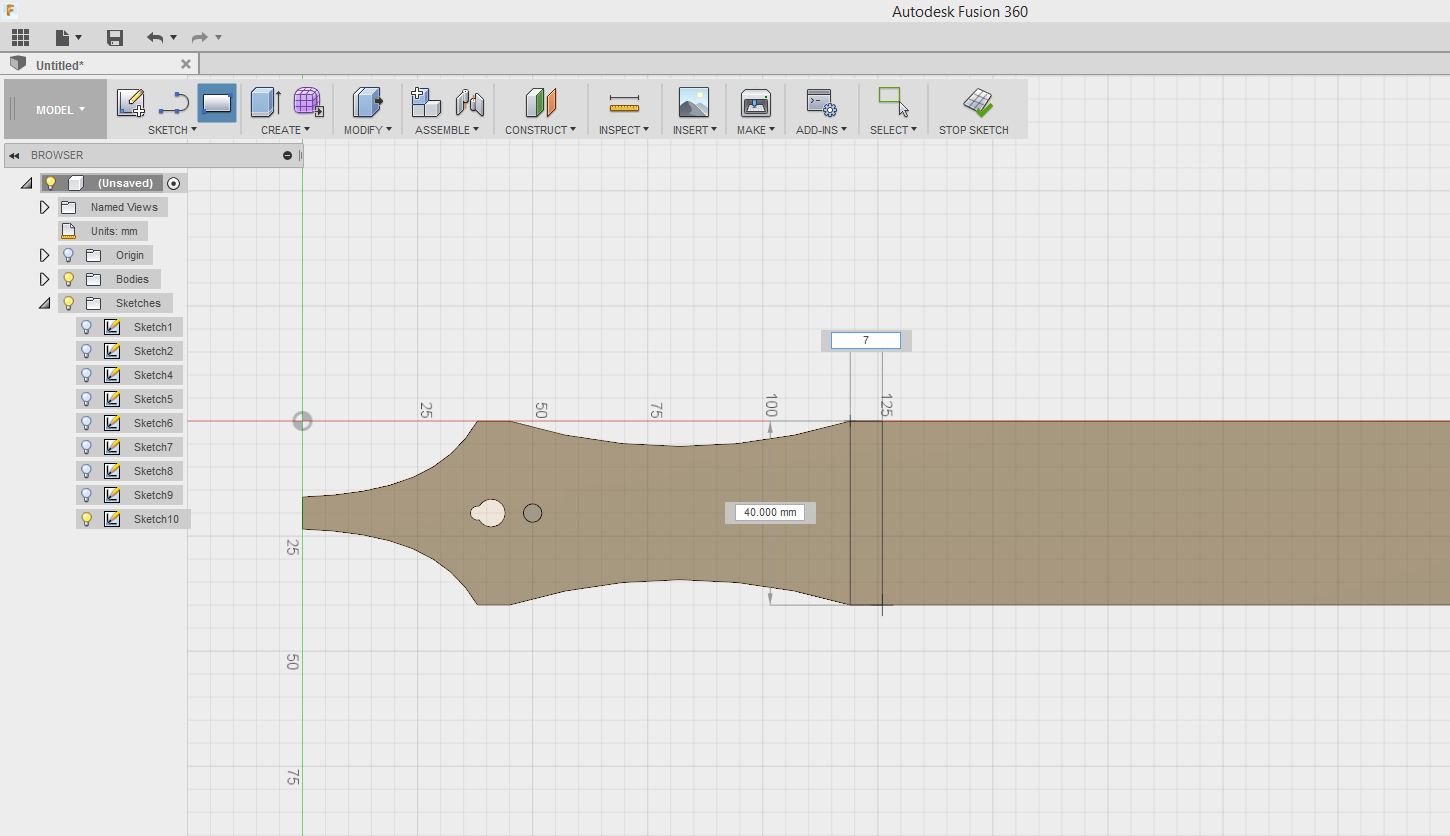Select the Line sketch tool
This screenshot has height=836, width=1450.
174,103
